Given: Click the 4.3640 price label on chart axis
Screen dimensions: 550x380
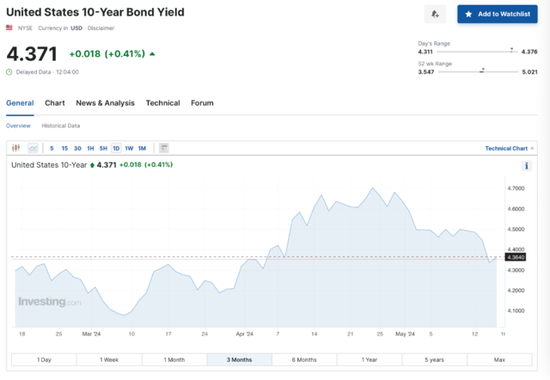Looking at the screenshot, I should click(515, 257).
